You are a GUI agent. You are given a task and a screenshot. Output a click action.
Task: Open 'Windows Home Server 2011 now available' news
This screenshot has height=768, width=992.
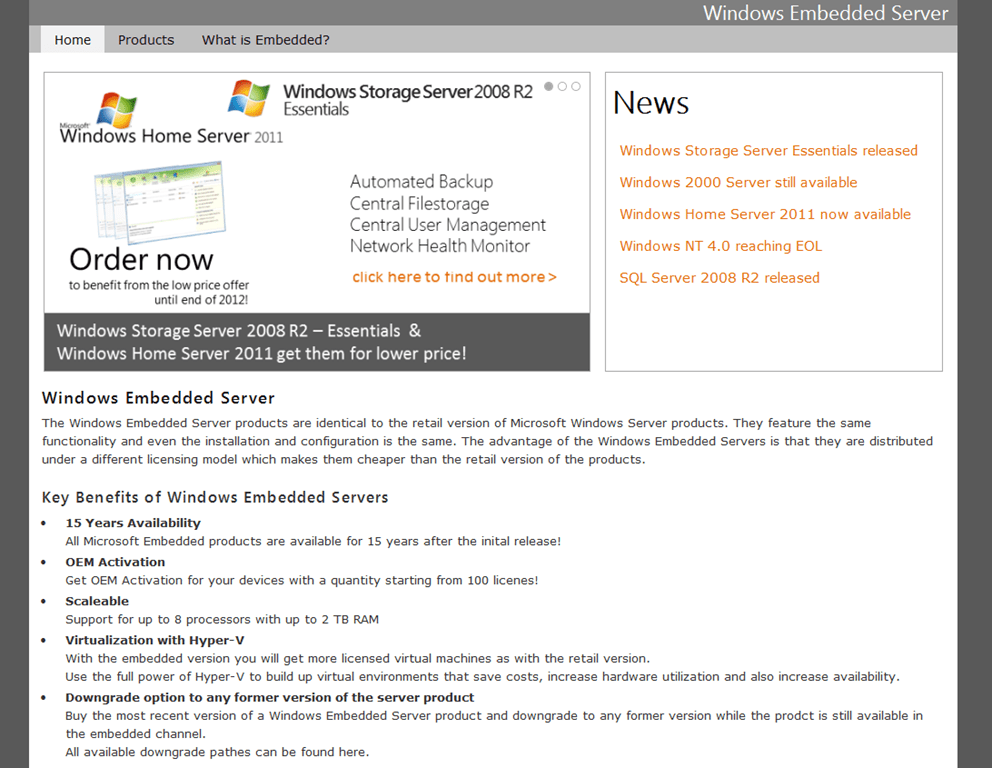tap(765, 214)
